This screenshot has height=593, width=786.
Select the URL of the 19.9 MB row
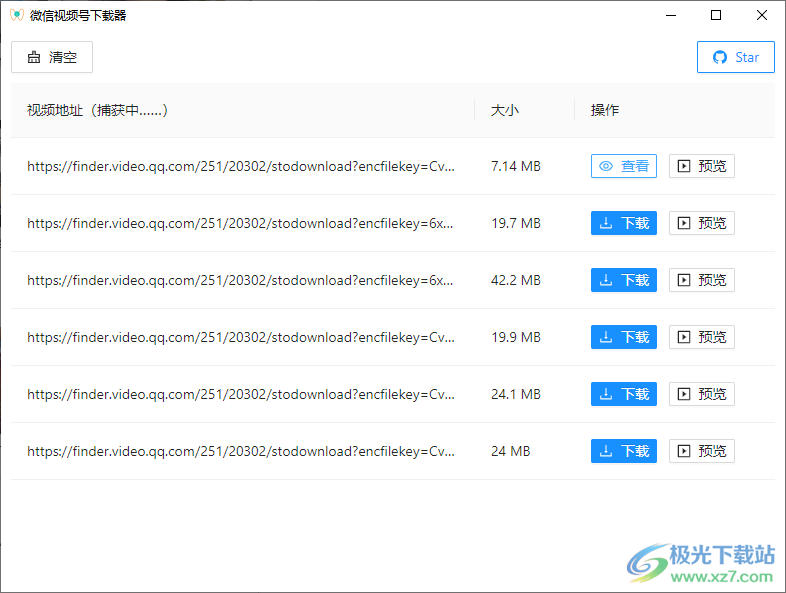tap(241, 337)
